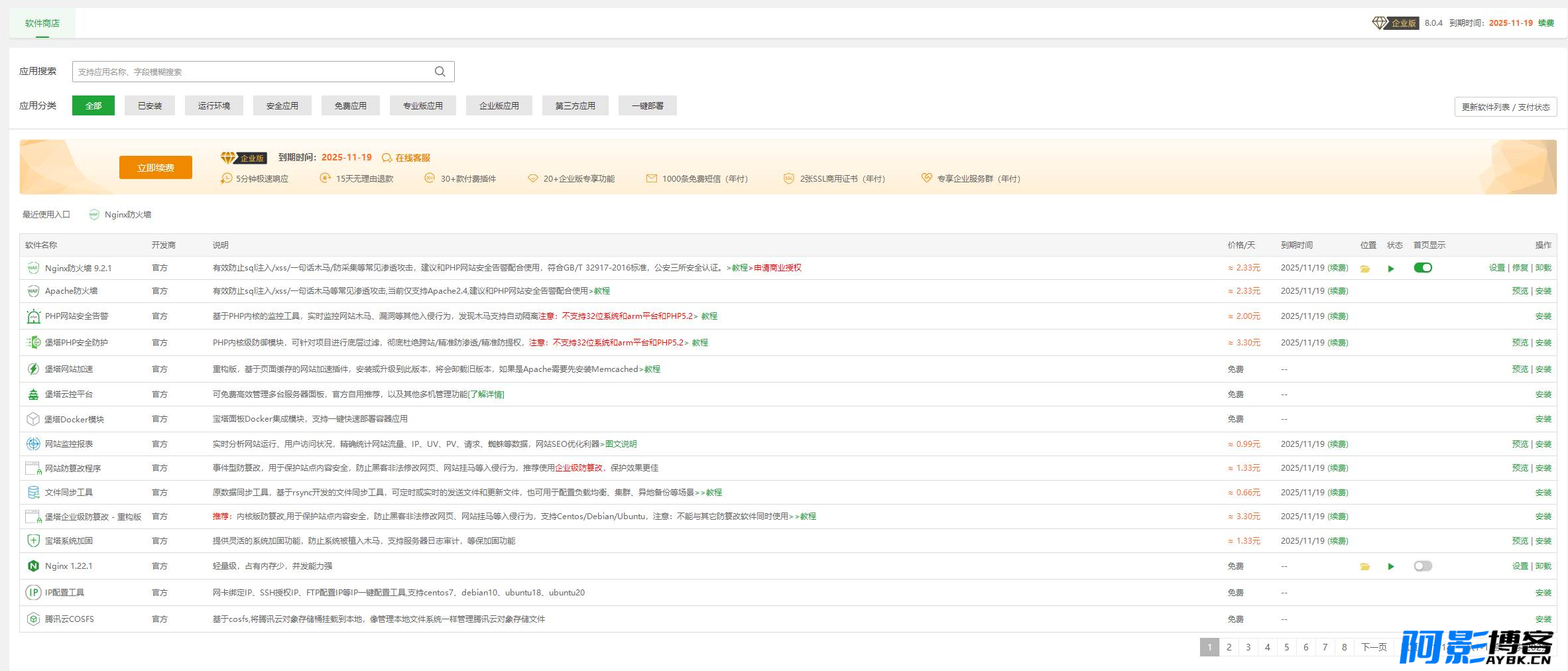This screenshot has height=671, width=1568.
Task: Click the diamond 企业版 badge in top bar
Action: pyautogui.click(x=1395, y=23)
